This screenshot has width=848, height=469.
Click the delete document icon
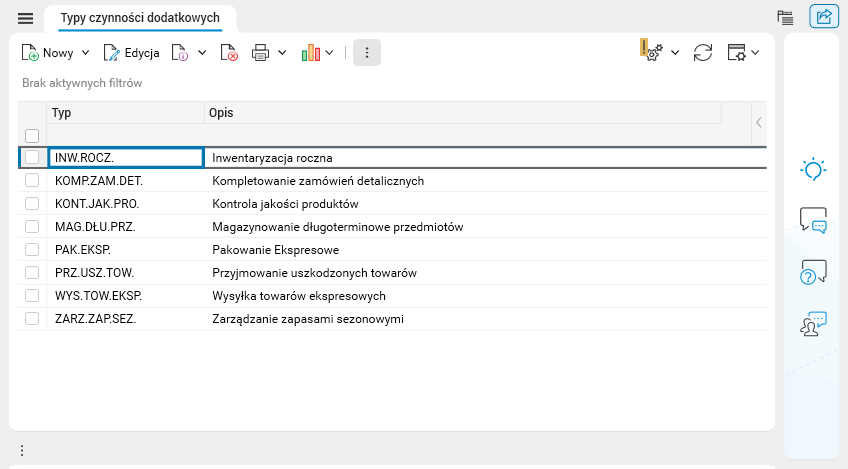pos(229,53)
